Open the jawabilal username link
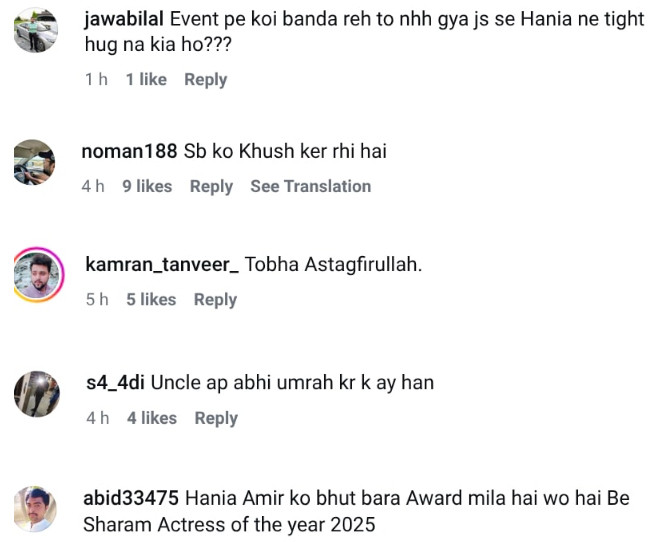 tap(125, 20)
